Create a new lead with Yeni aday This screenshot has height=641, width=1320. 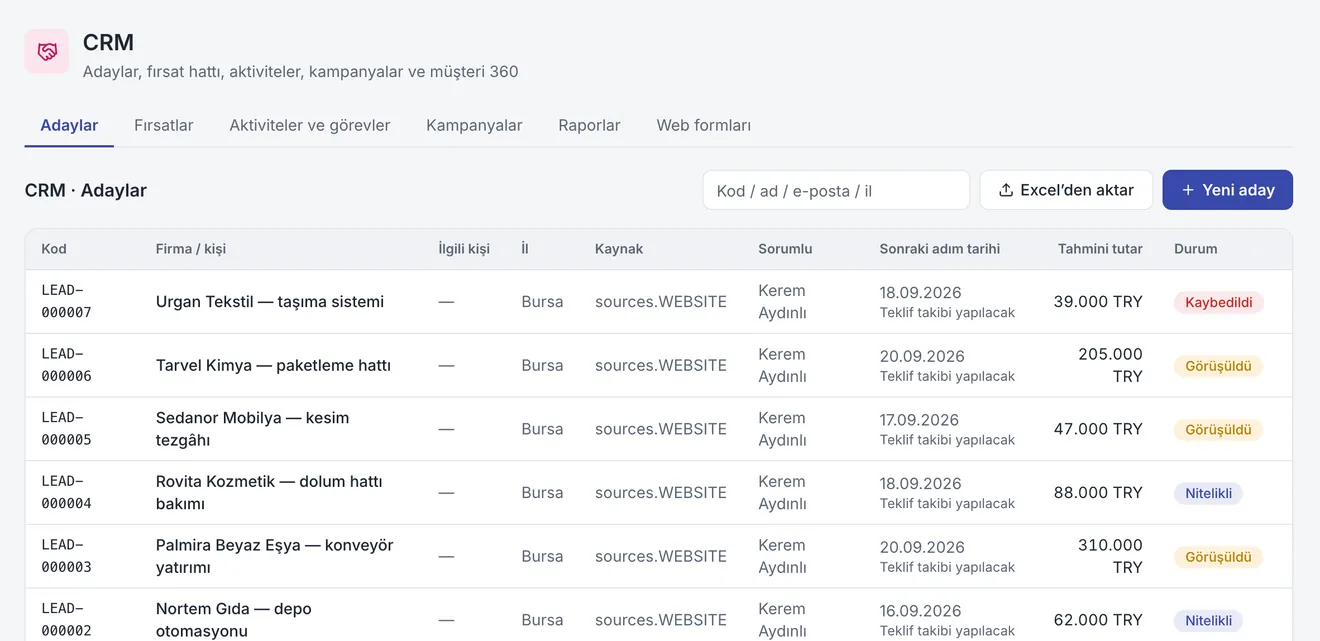pos(1228,190)
